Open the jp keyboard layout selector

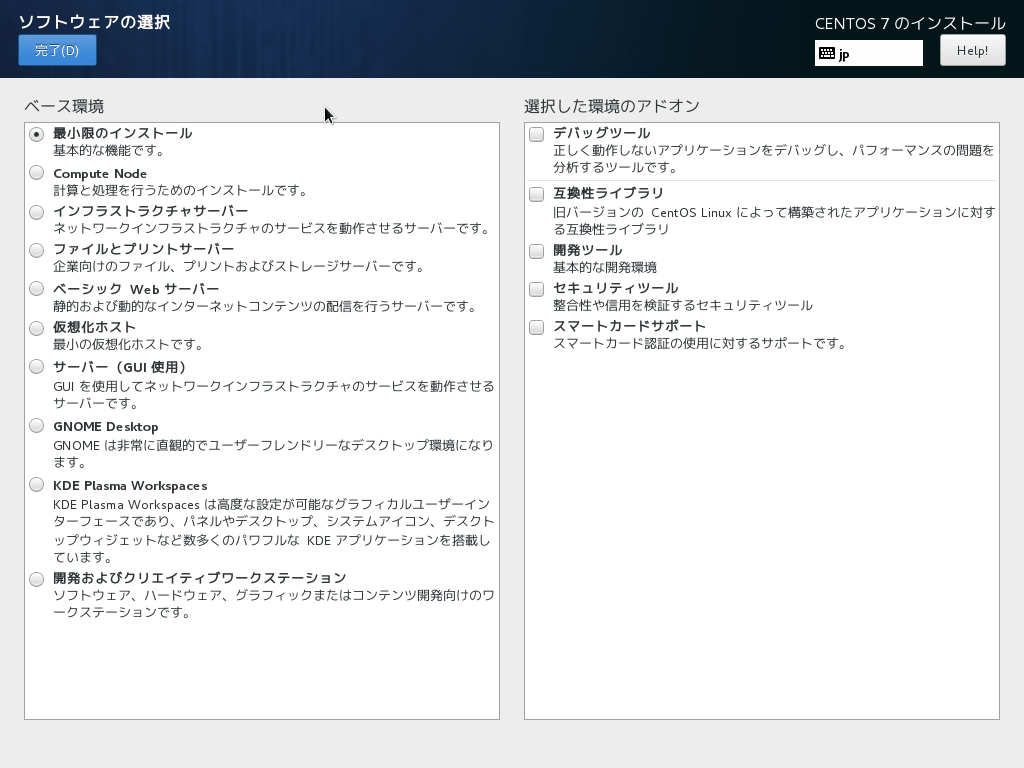point(868,52)
